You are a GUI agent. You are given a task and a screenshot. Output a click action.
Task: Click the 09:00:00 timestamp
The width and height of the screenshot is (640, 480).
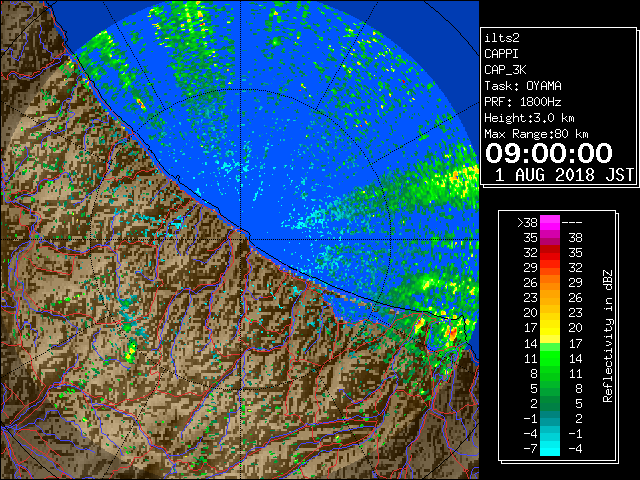pyautogui.click(x=549, y=153)
